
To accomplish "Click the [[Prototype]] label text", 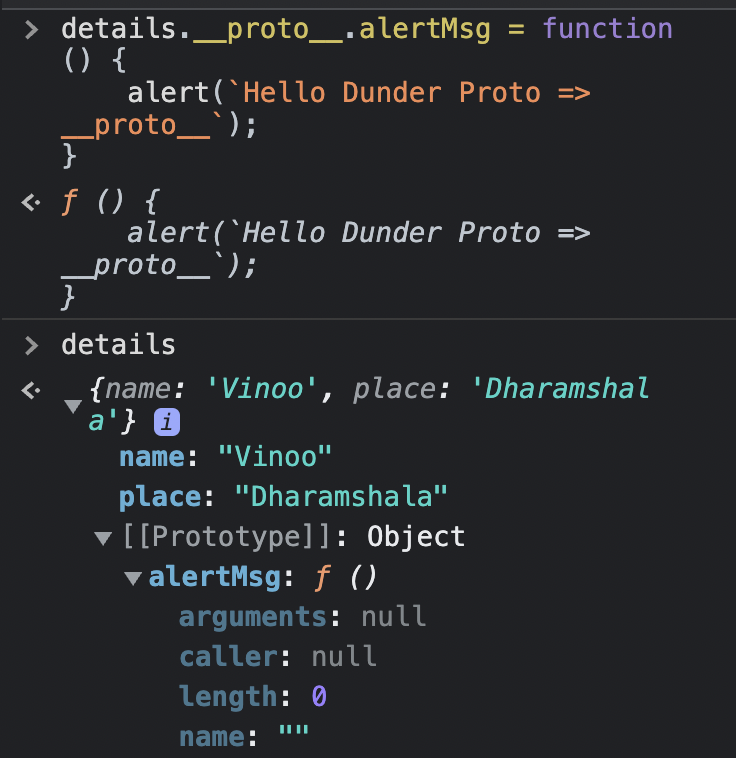I will pos(226,537).
